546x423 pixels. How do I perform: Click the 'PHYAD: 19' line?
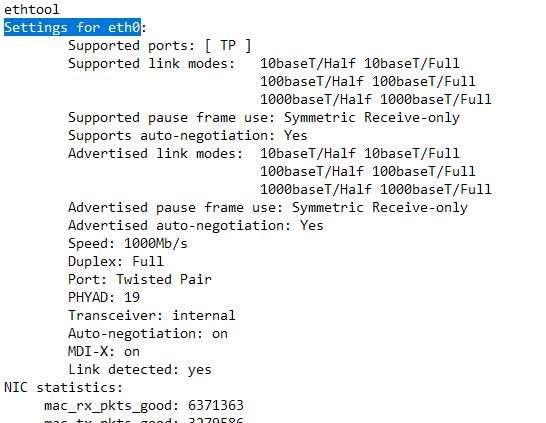coord(104,297)
